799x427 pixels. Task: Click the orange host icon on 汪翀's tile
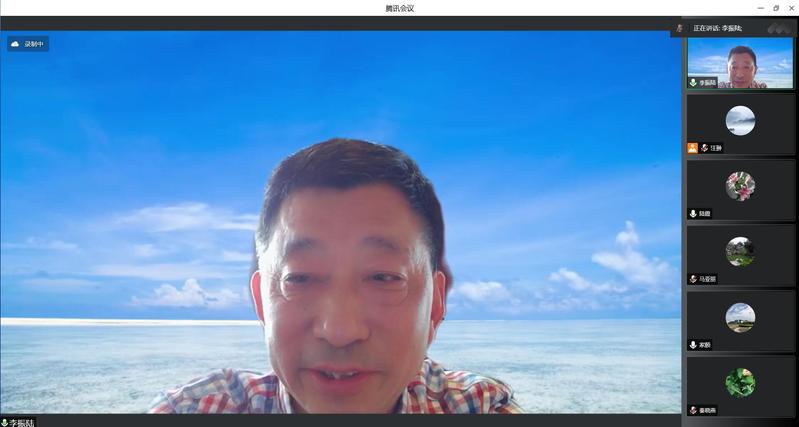pos(693,148)
